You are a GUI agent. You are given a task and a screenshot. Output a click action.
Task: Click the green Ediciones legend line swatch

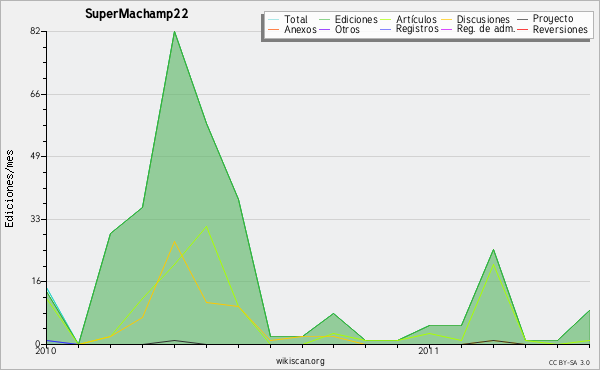(324, 19)
